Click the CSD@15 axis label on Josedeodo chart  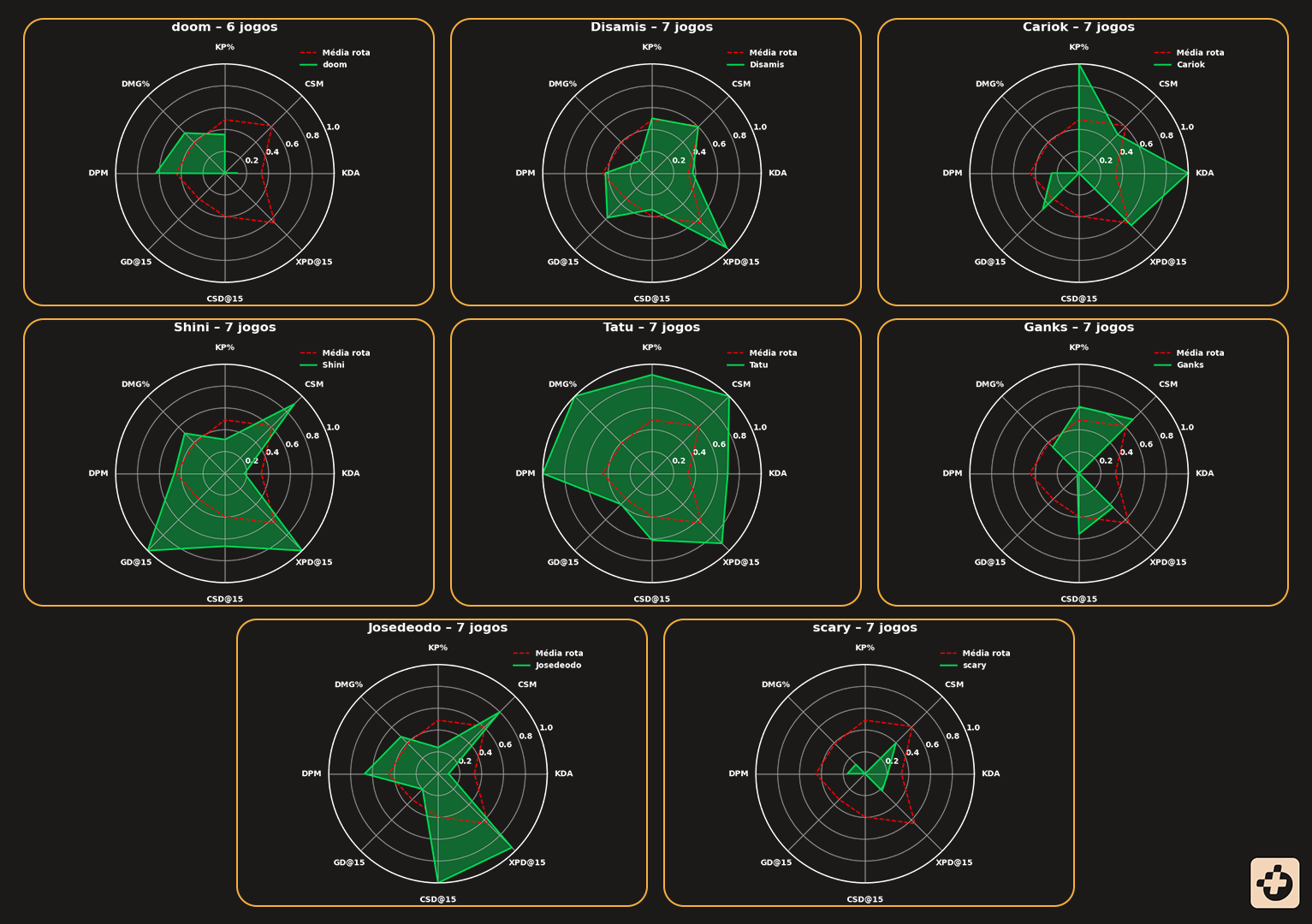[437, 900]
